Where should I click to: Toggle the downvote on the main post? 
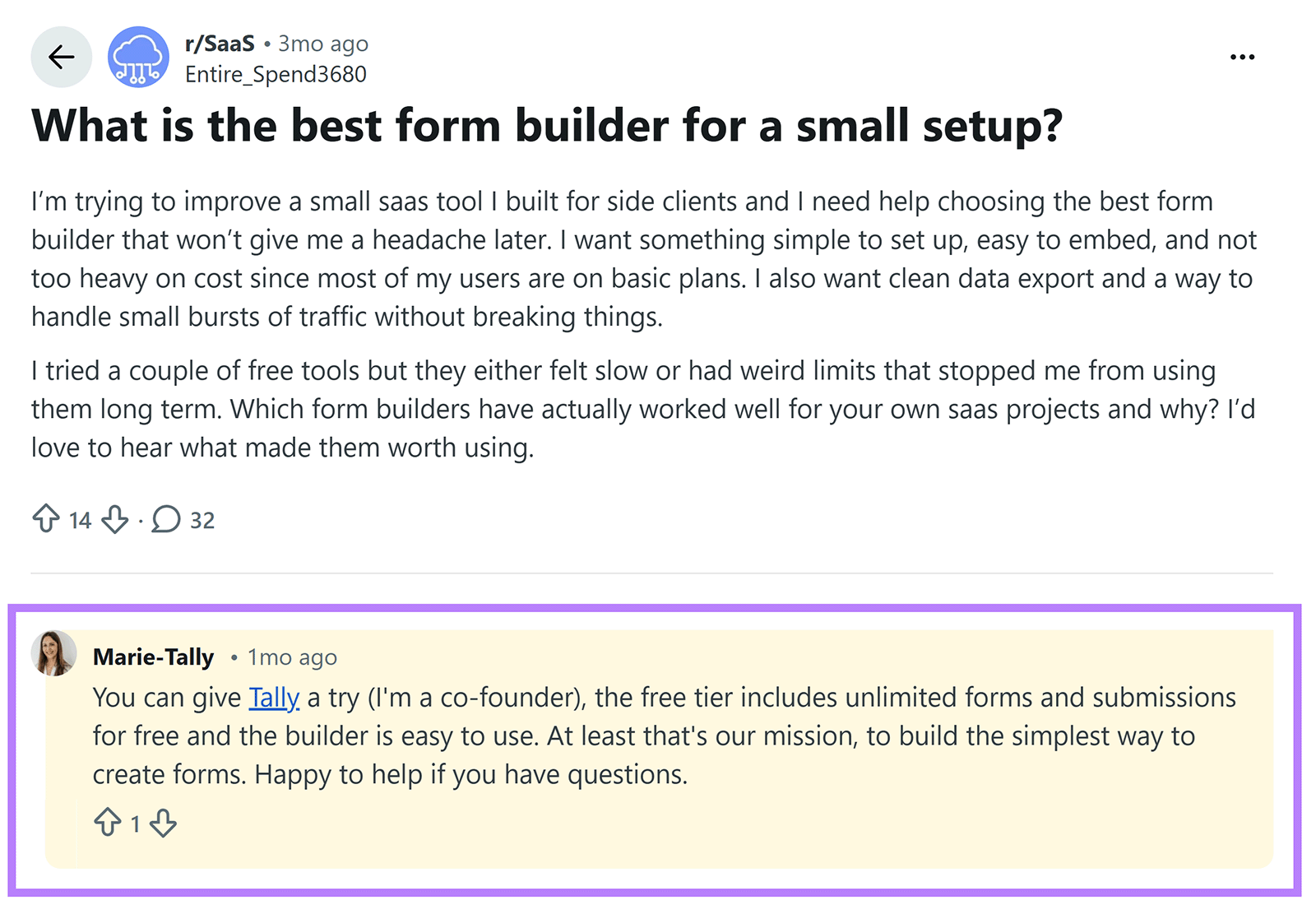115,519
